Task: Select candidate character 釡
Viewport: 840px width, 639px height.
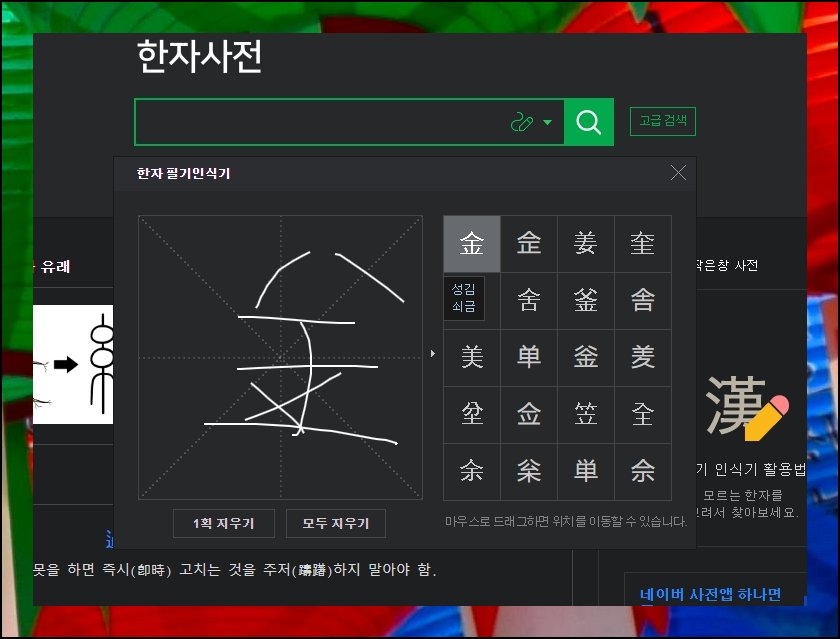Action: [586, 357]
